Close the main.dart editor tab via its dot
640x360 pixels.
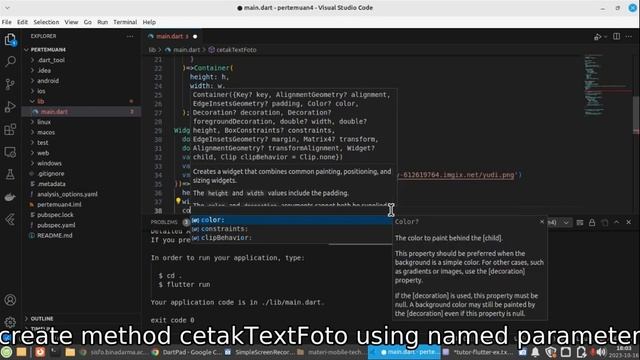pos(195,36)
